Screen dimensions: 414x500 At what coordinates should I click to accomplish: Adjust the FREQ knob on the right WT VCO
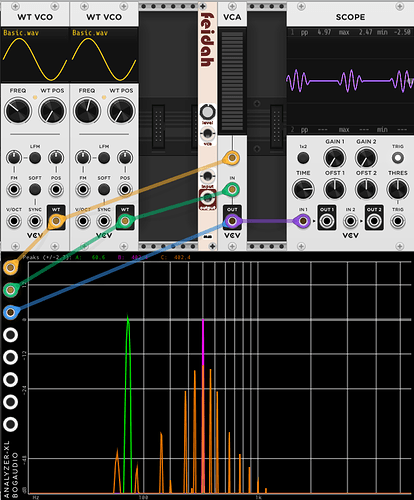click(x=87, y=111)
